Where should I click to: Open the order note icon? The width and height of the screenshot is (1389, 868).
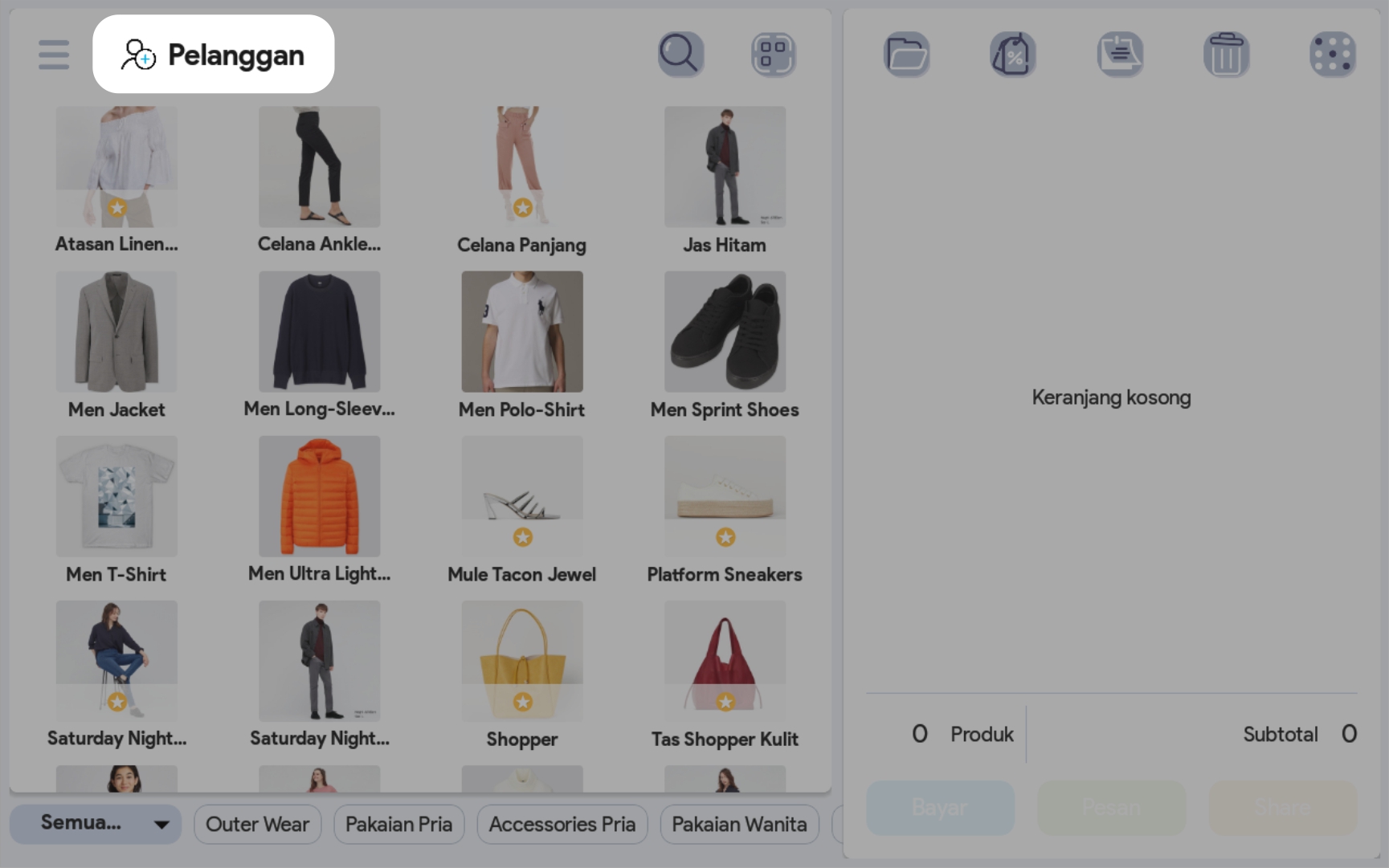tap(1120, 55)
